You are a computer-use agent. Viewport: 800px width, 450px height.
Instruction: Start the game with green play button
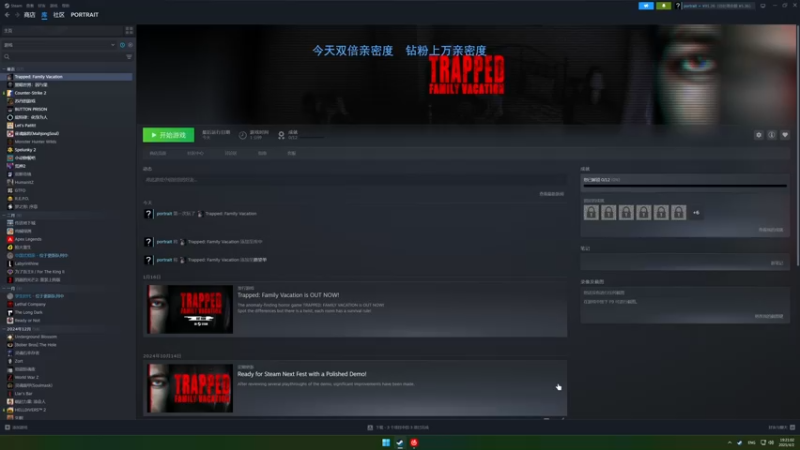click(x=168, y=135)
